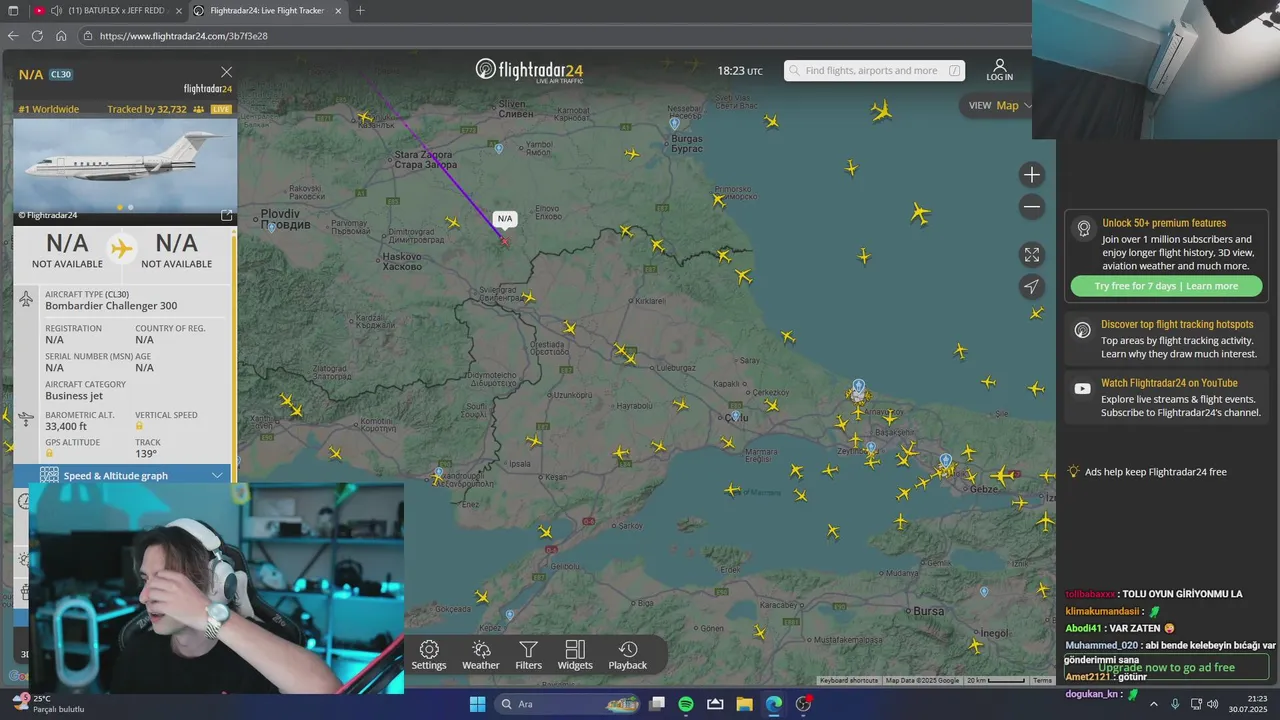Click Try free for 7 days button

point(1166,286)
